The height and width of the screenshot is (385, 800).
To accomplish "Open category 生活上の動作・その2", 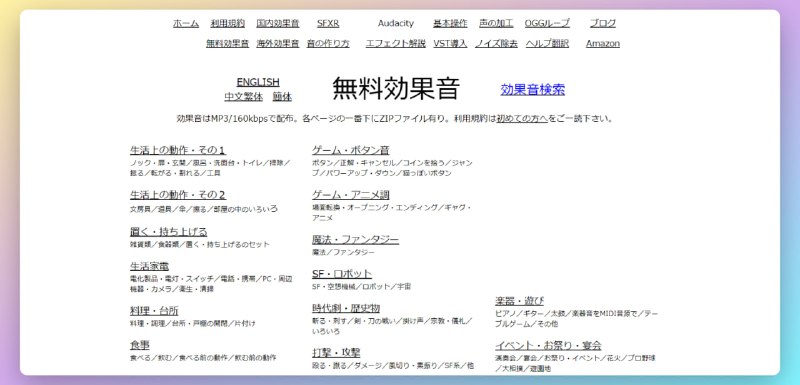I will coord(178,195).
